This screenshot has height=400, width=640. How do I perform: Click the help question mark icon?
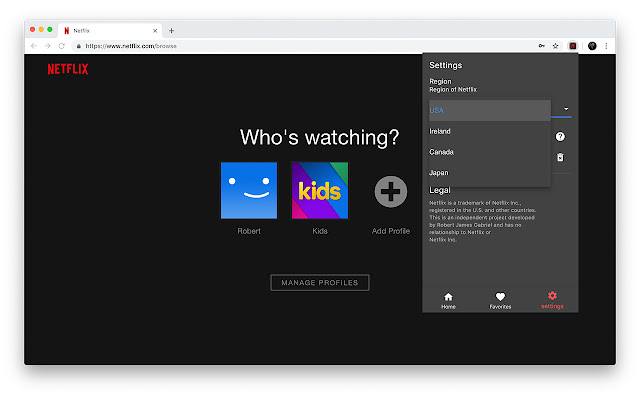(x=560, y=136)
